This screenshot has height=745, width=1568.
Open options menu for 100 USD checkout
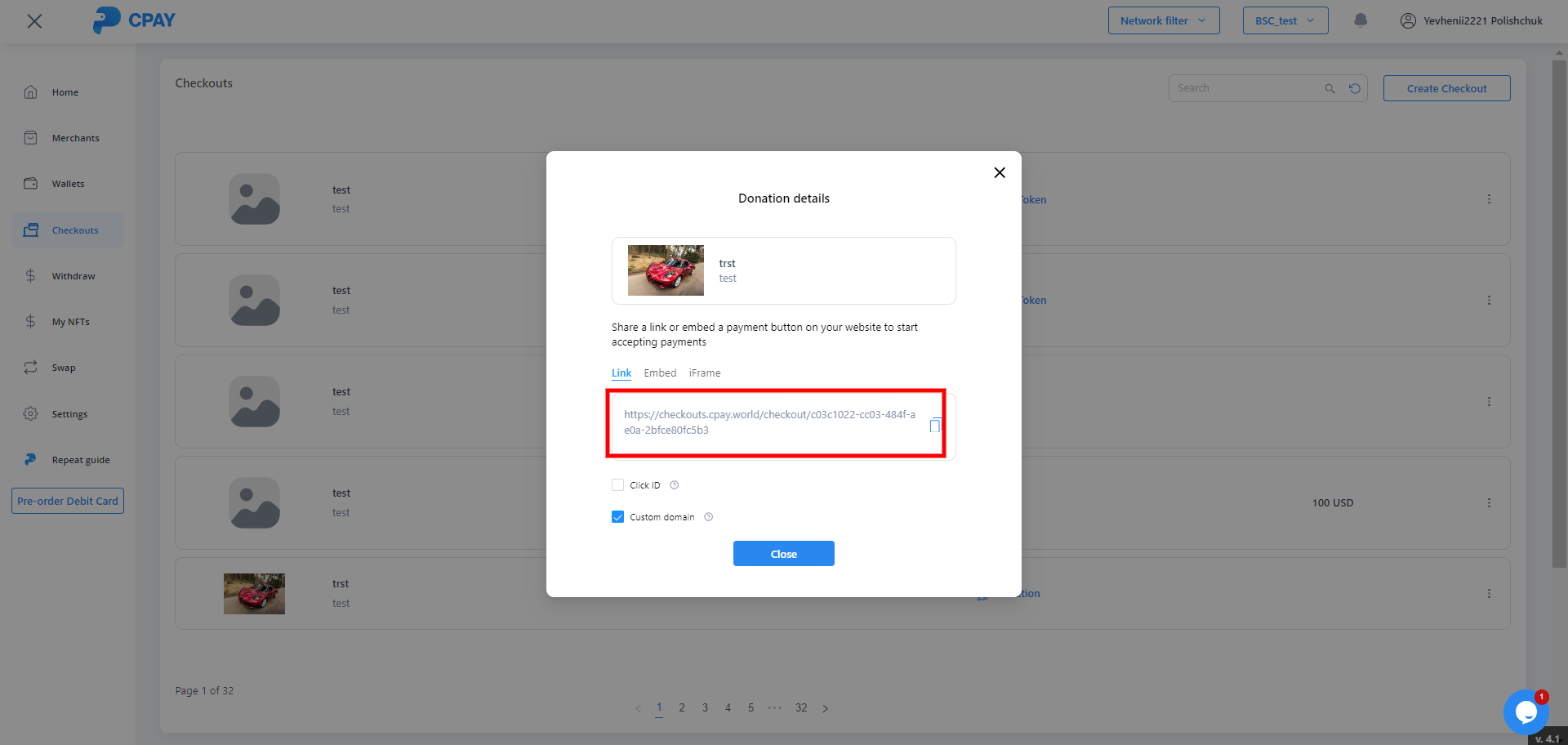[x=1489, y=503]
